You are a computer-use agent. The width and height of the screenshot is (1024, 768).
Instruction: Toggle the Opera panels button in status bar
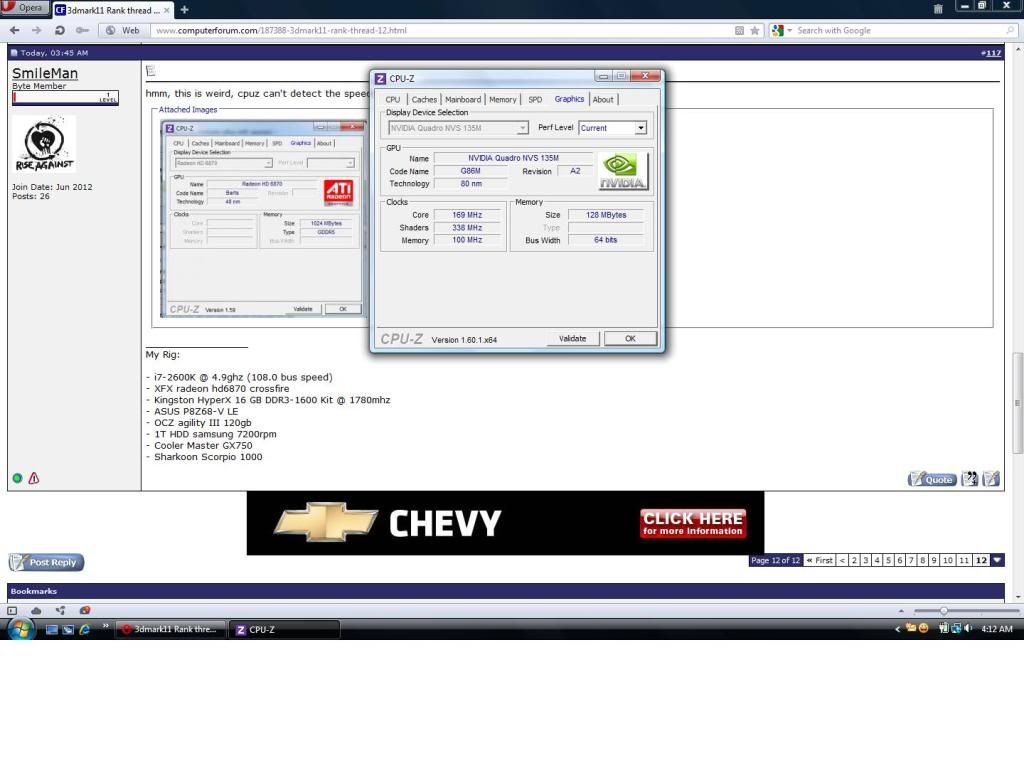click(x=12, y=611)
